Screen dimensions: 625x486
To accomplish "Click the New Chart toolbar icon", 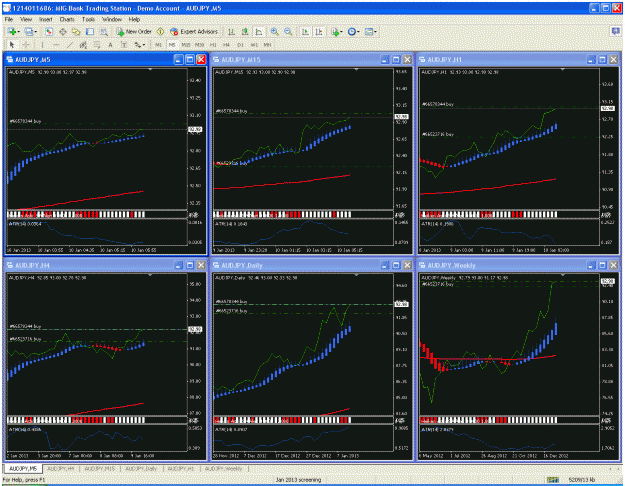I will (12, 31).
